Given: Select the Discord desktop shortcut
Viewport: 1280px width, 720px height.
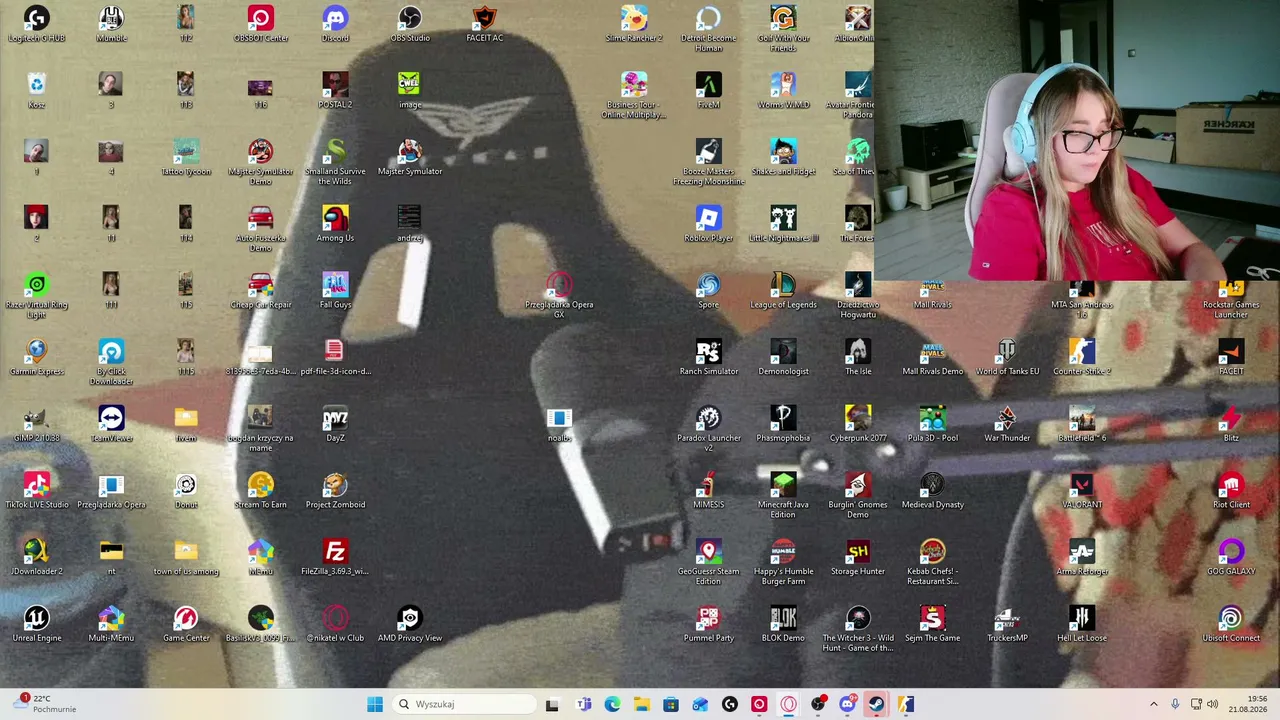Looking at the screenshot, I should [x=335, y=24].
